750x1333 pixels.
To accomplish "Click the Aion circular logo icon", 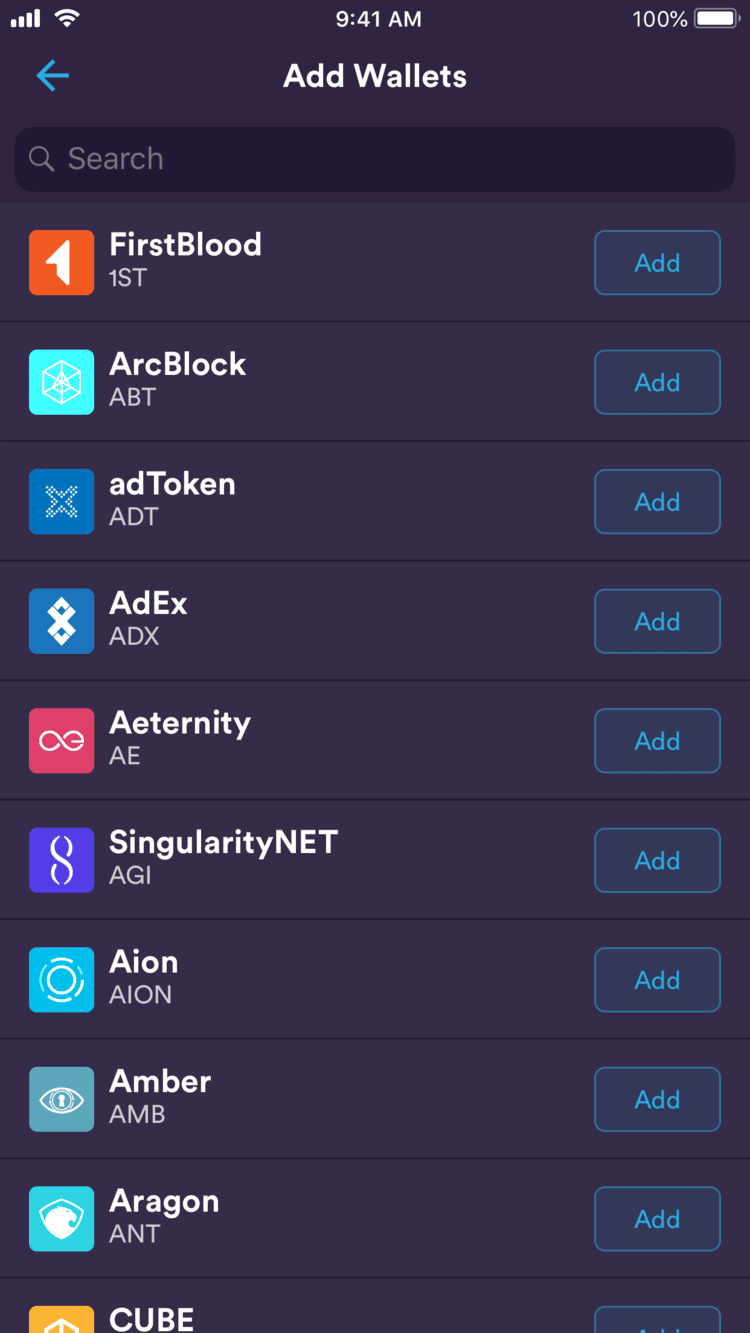I will coord(61,980).
